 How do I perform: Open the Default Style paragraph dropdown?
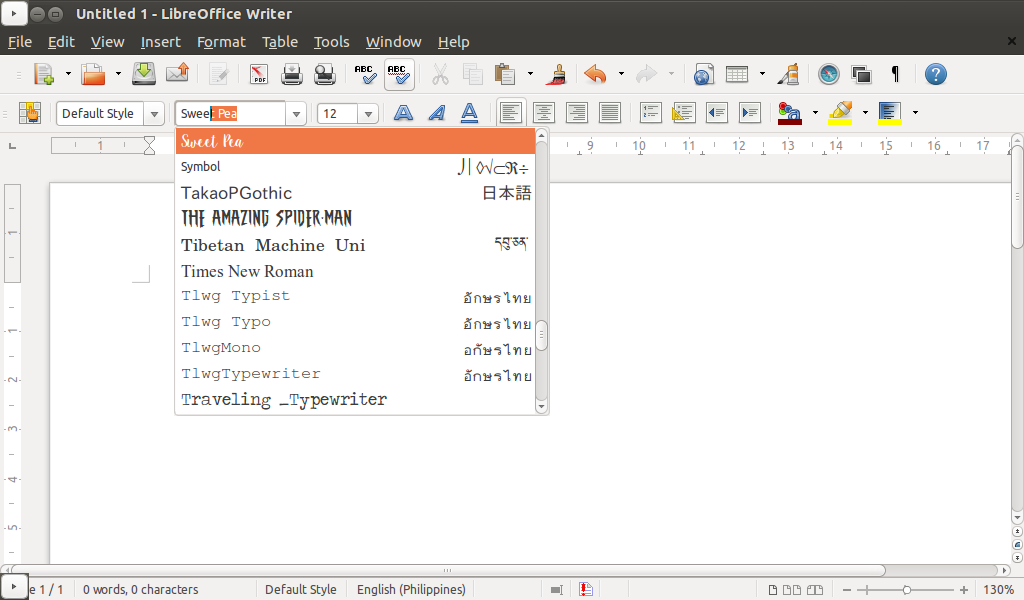[155, 113]
